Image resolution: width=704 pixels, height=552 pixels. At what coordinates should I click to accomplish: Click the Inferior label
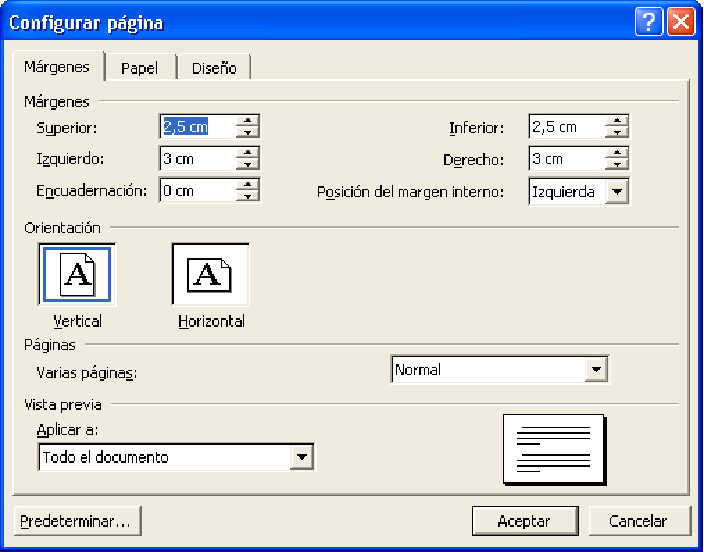pyautogui.click(x=477, y=128)
